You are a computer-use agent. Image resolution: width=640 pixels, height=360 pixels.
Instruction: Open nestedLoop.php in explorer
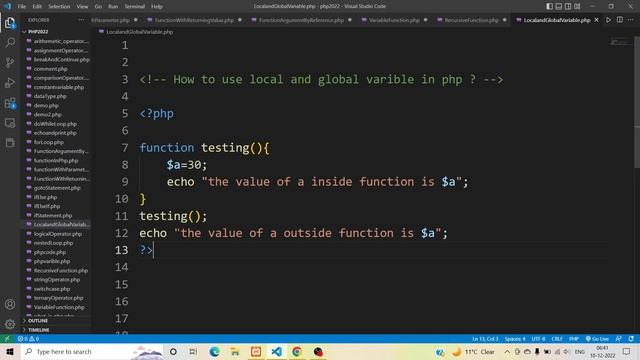53,243
